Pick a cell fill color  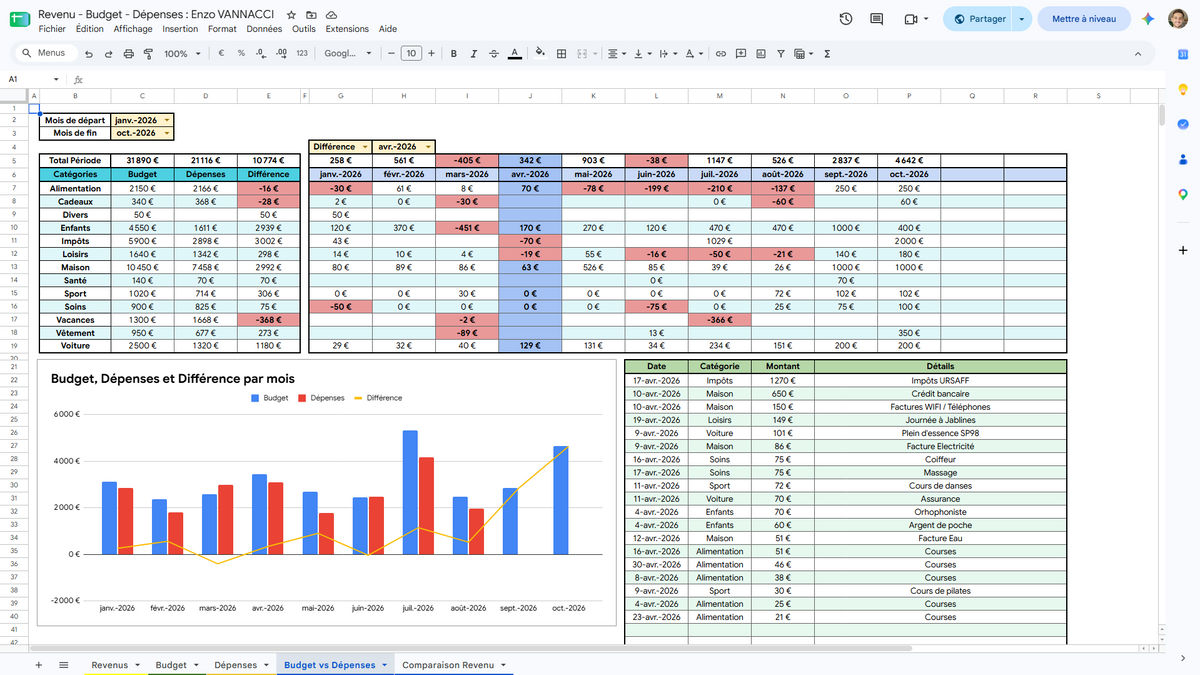pos(541,54)
